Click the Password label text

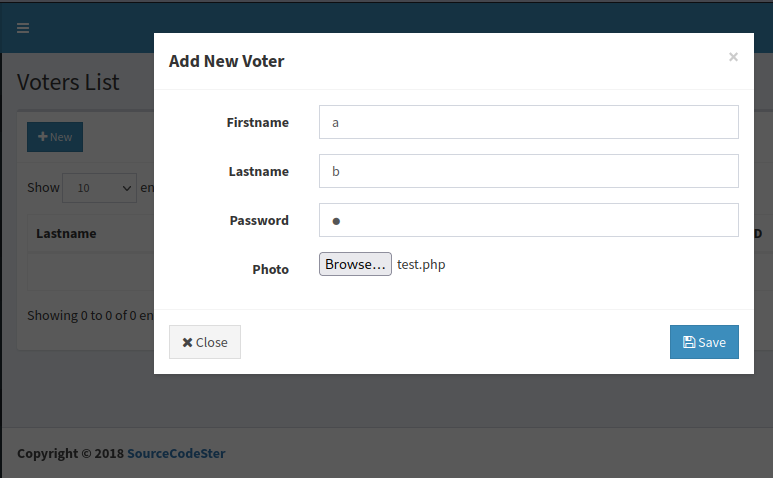coord(259,220)
